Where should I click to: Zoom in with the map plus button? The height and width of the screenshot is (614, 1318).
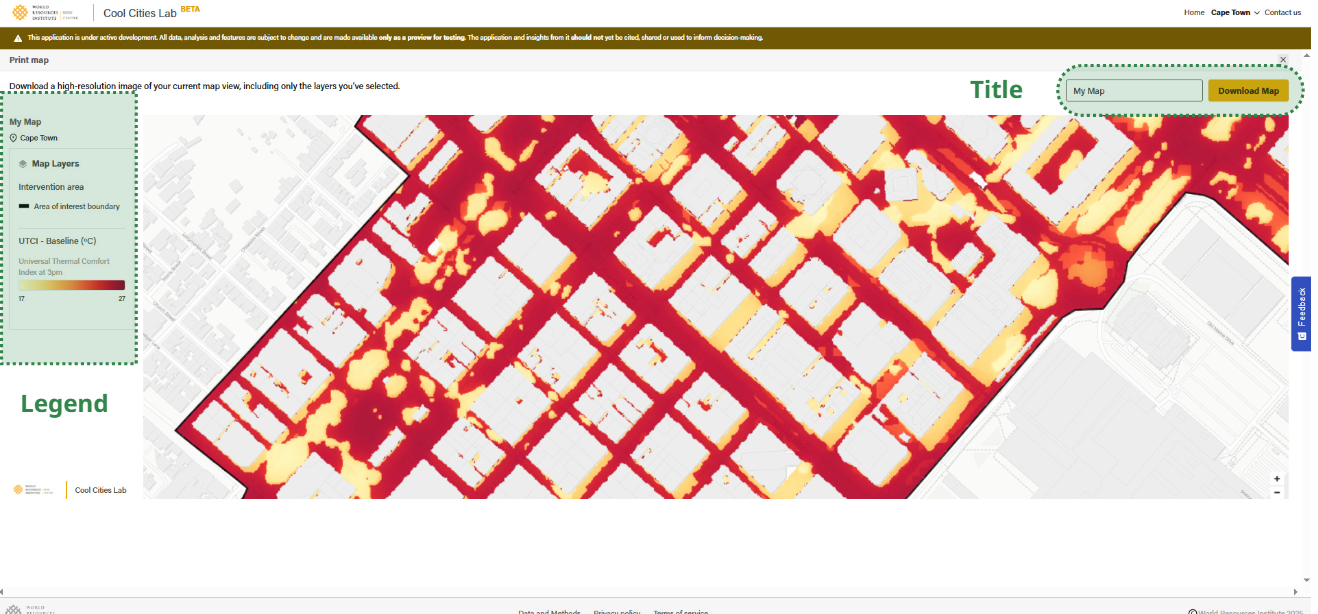1277,479
